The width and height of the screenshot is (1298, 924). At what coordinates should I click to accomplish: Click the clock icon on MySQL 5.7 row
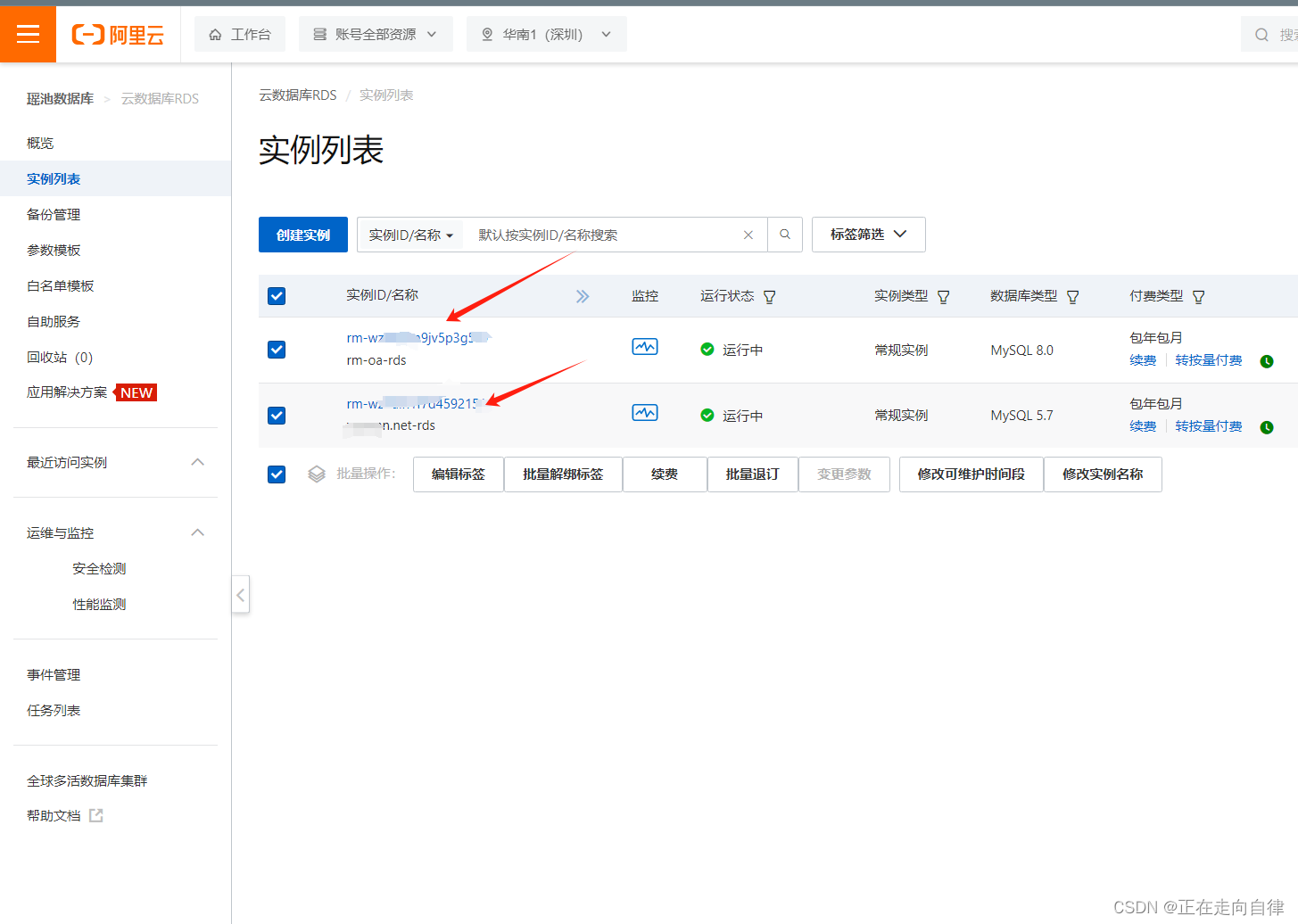[1267, 427]
